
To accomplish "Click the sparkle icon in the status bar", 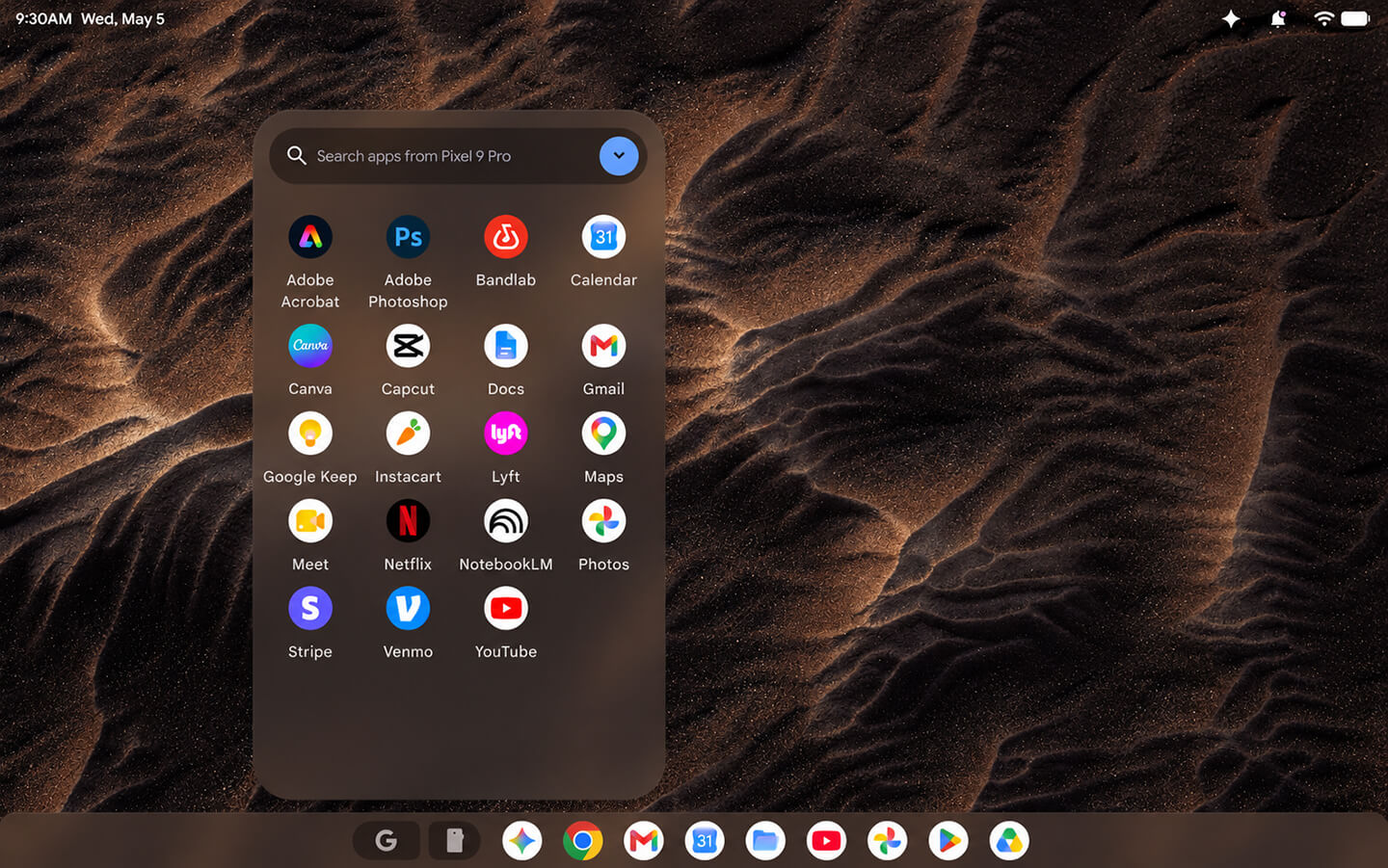I will pyautogui.click(x=1231, y=18).
